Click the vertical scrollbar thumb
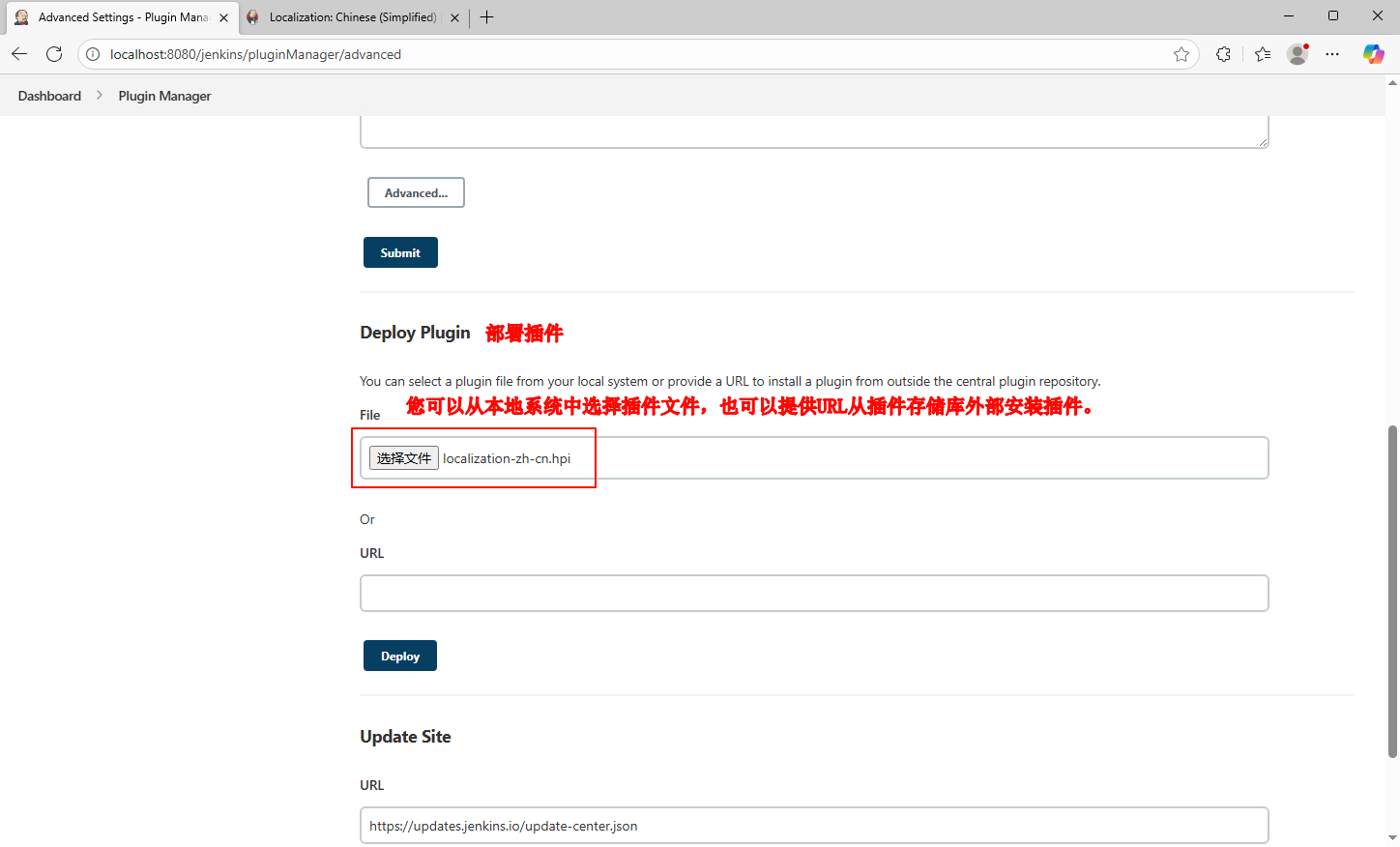 click(x=1392, y=590)
